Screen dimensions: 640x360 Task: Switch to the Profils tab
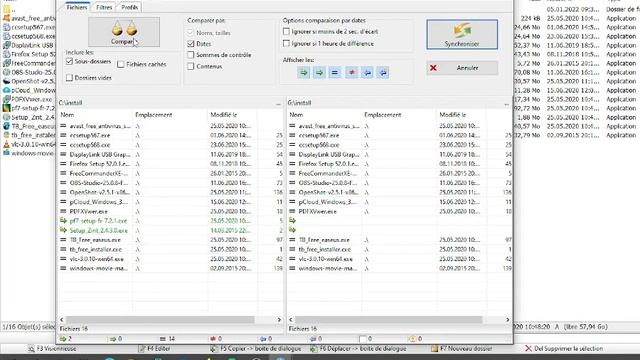(x=129, y=7)
